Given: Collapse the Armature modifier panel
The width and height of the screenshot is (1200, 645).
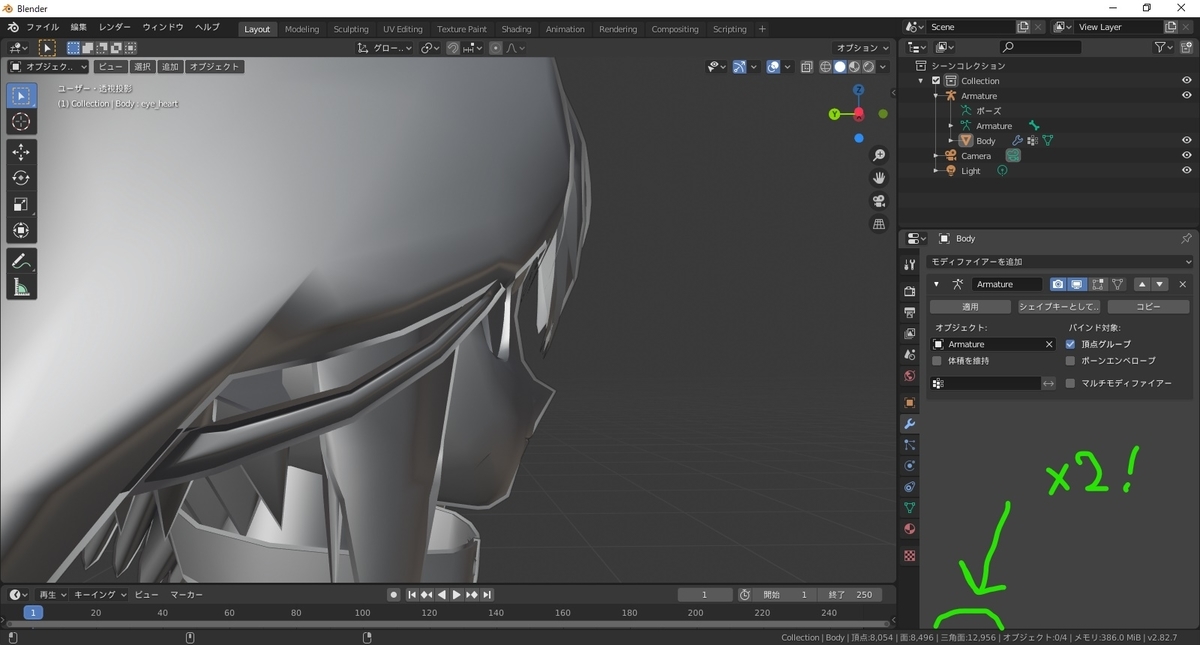Looking at the screenshot, I should click(x=937, y=285).
